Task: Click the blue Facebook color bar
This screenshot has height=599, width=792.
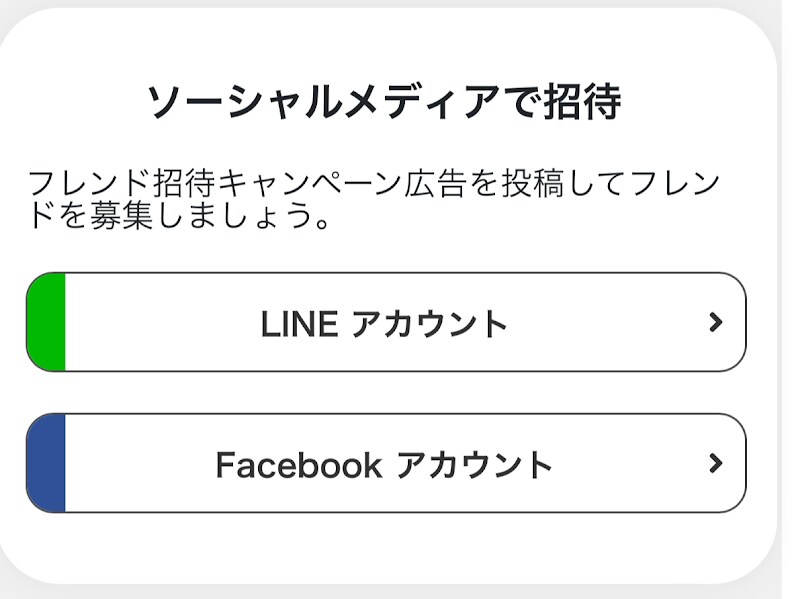Action: [47, 463]
